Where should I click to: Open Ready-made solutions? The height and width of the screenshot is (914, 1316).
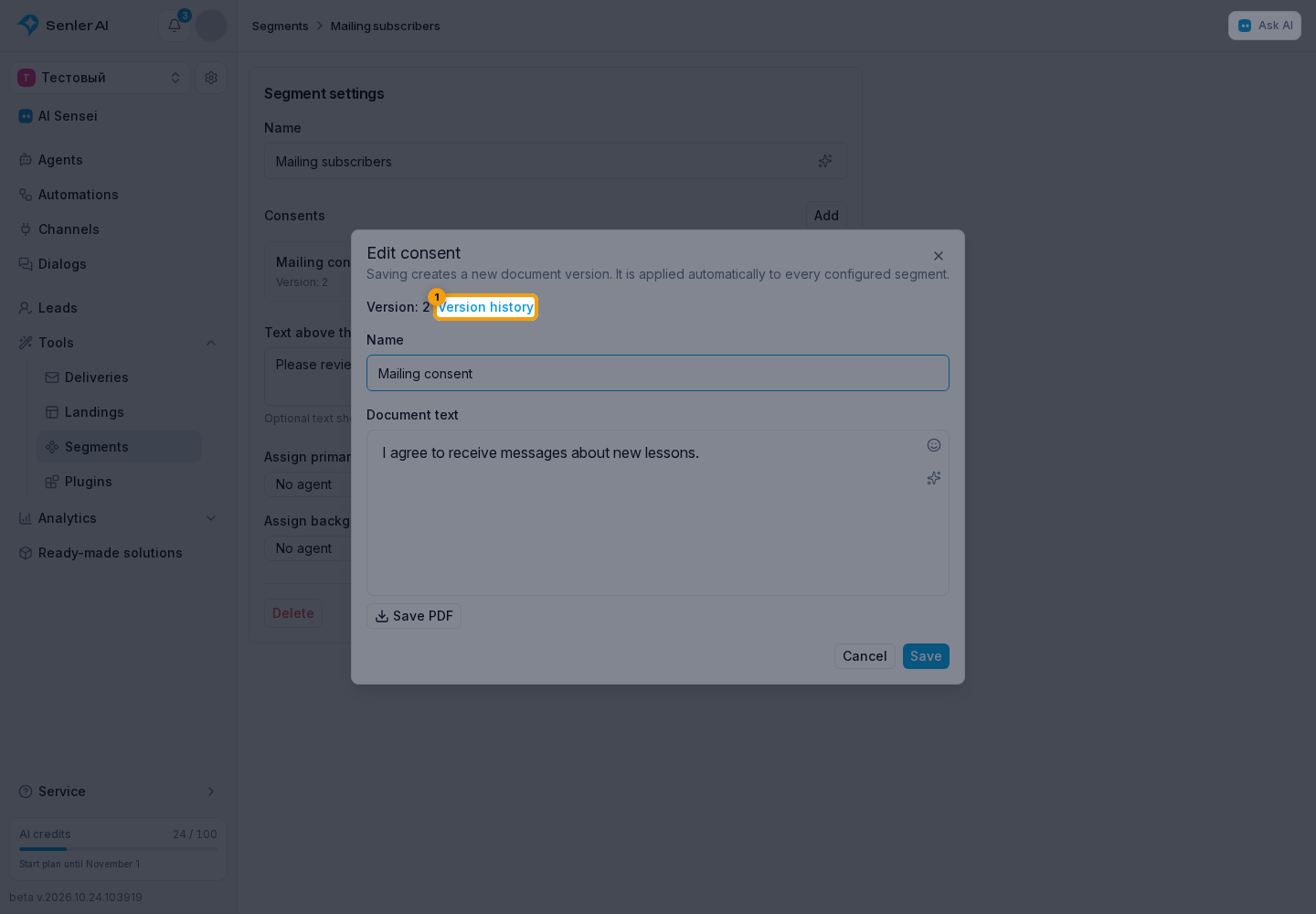click(x=118, y=553)
